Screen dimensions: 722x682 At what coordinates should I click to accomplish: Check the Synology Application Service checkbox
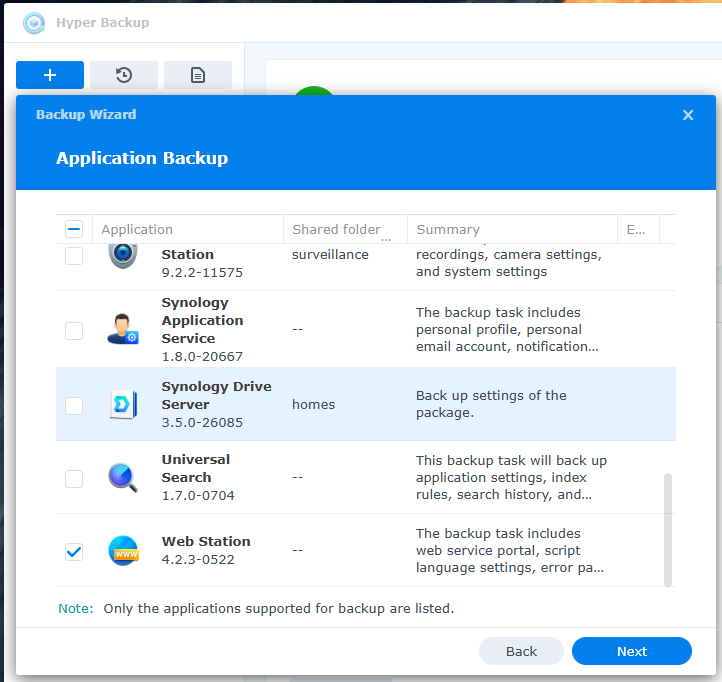(x=74, y=331)
